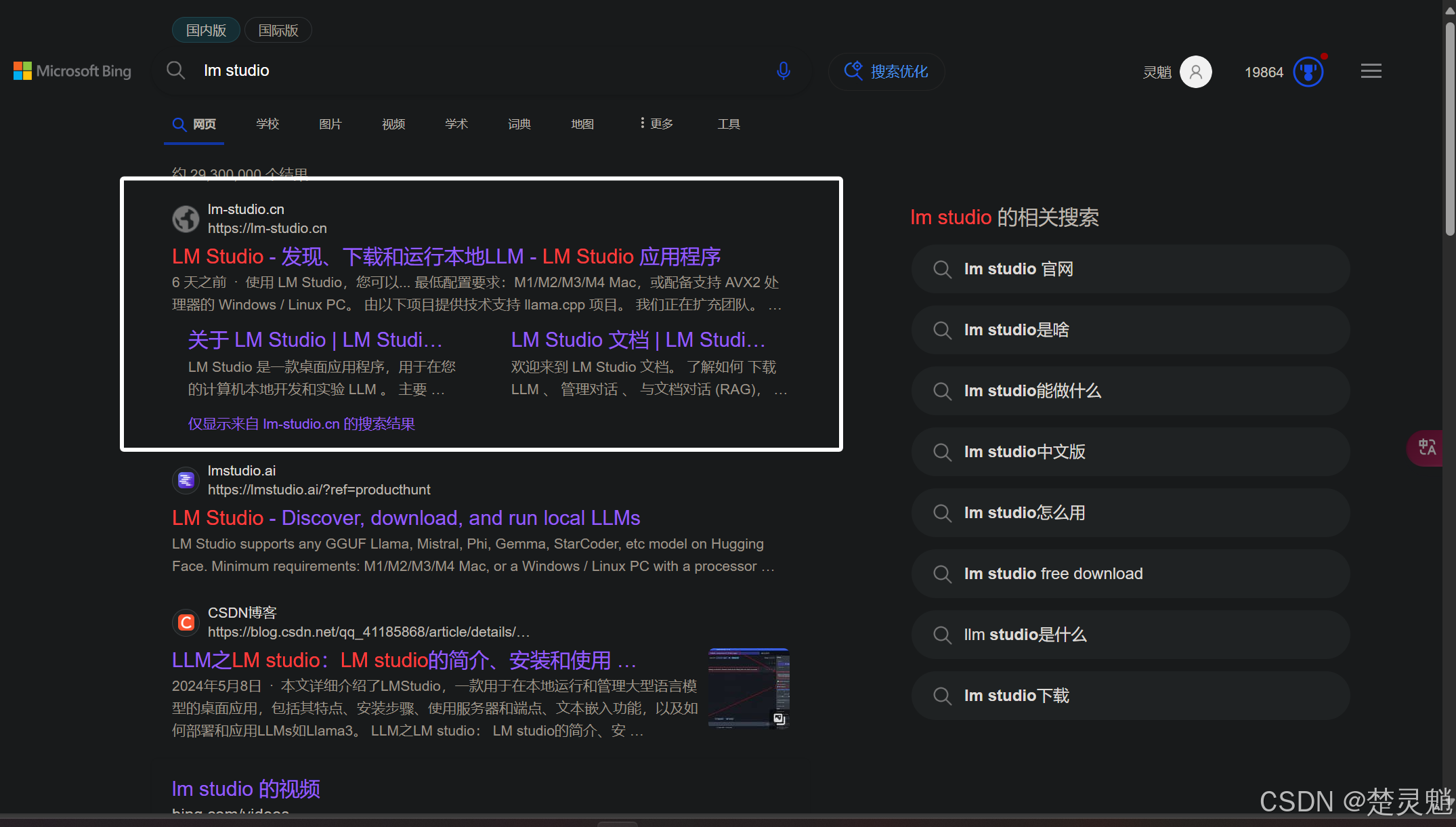
Task: Switch to the 视频 tab
Action: click(393, 124)
